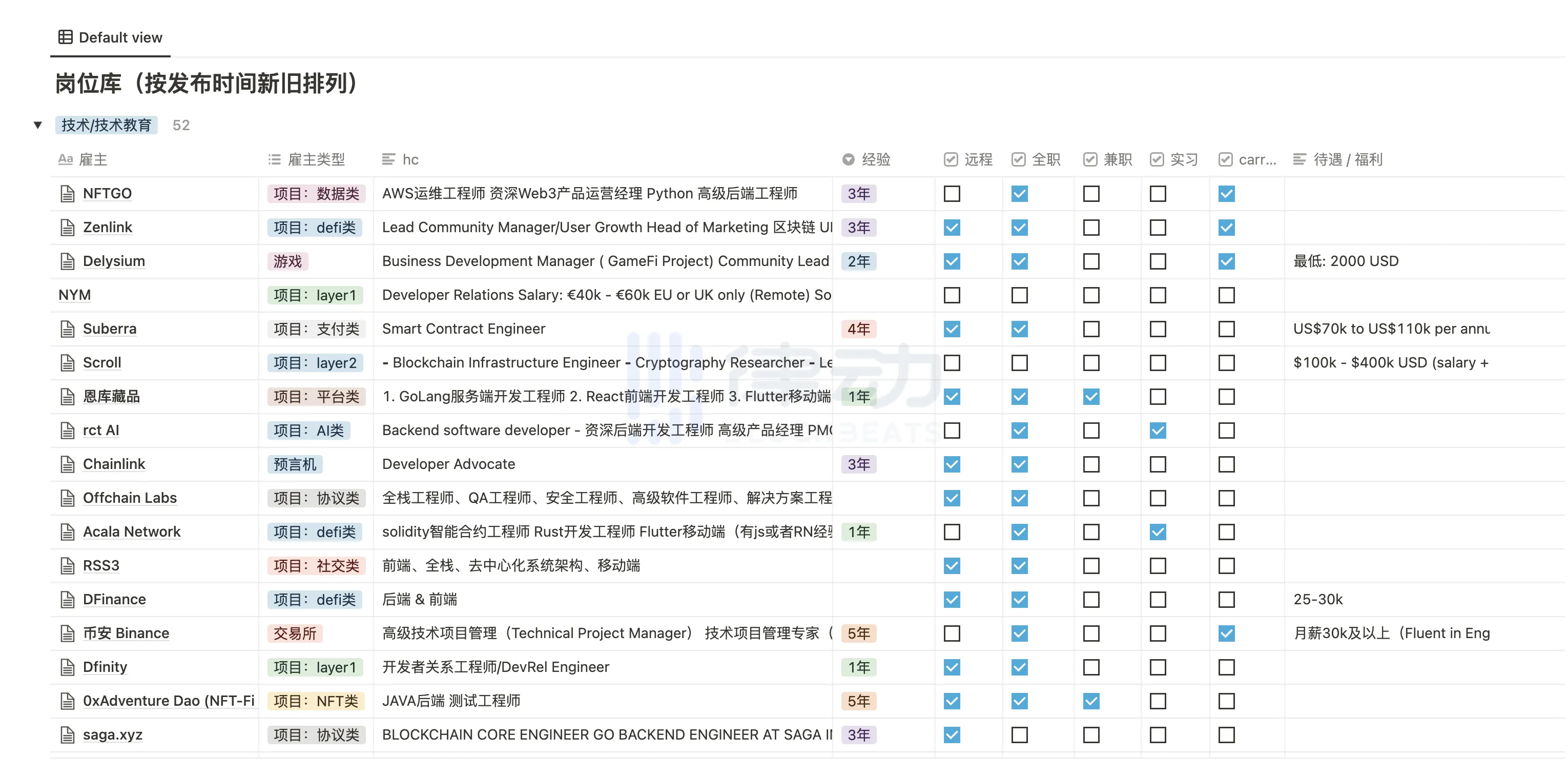
Task: Uncheck the 实习 checkbox for Acala Network
Action: click(x=1158, y=532)
